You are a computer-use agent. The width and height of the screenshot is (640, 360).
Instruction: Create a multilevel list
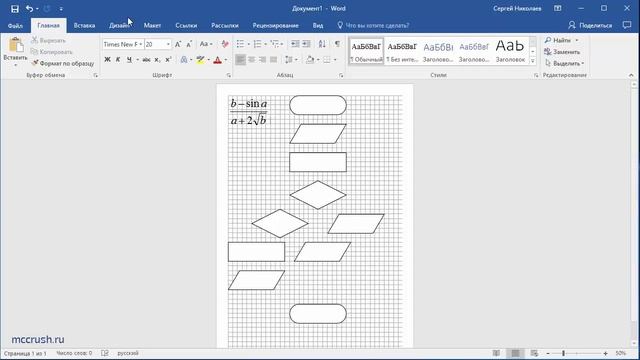click(275, 44)
